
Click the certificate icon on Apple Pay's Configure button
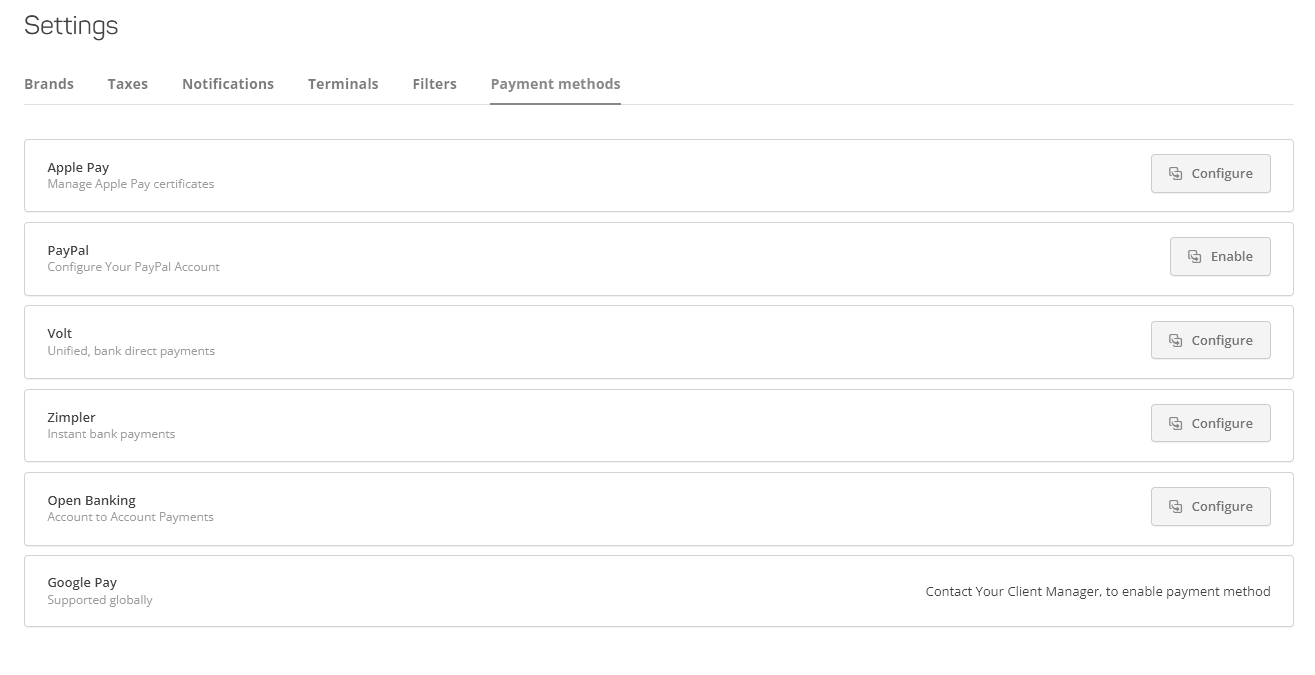(1174, 172)
